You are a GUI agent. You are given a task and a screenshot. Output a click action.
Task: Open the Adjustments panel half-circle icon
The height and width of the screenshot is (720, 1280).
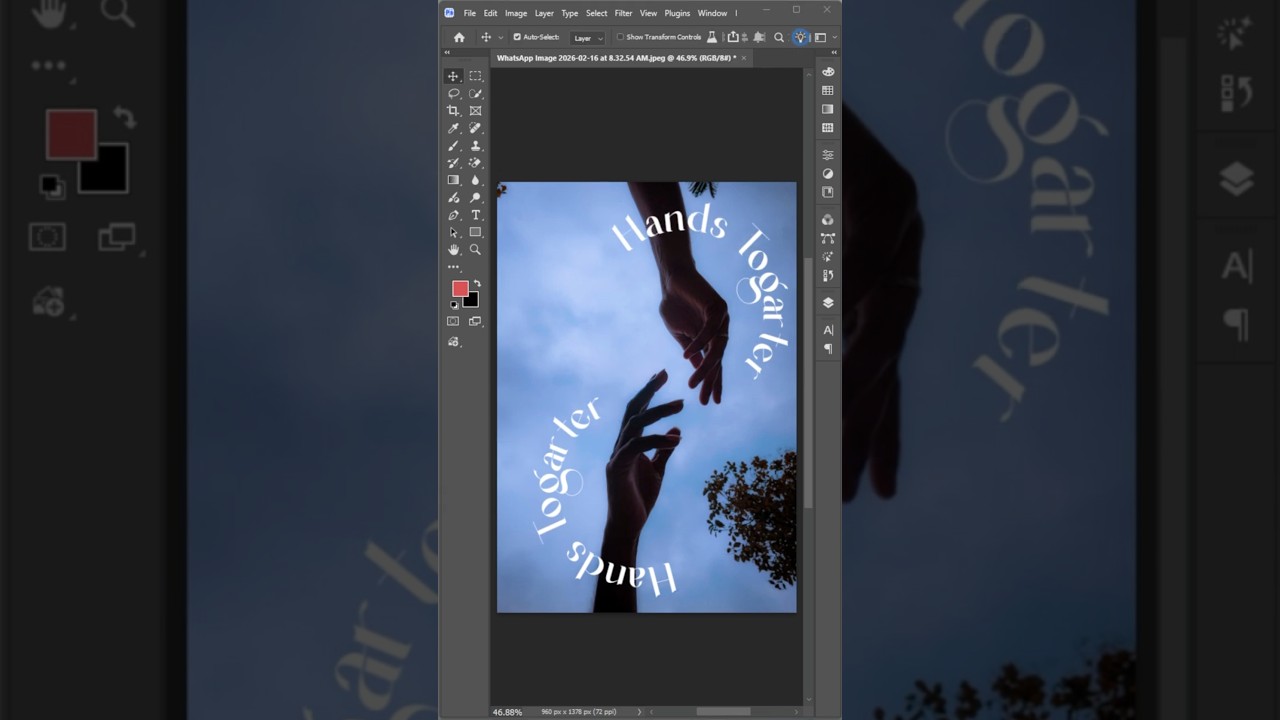click(x=828, y=174)
